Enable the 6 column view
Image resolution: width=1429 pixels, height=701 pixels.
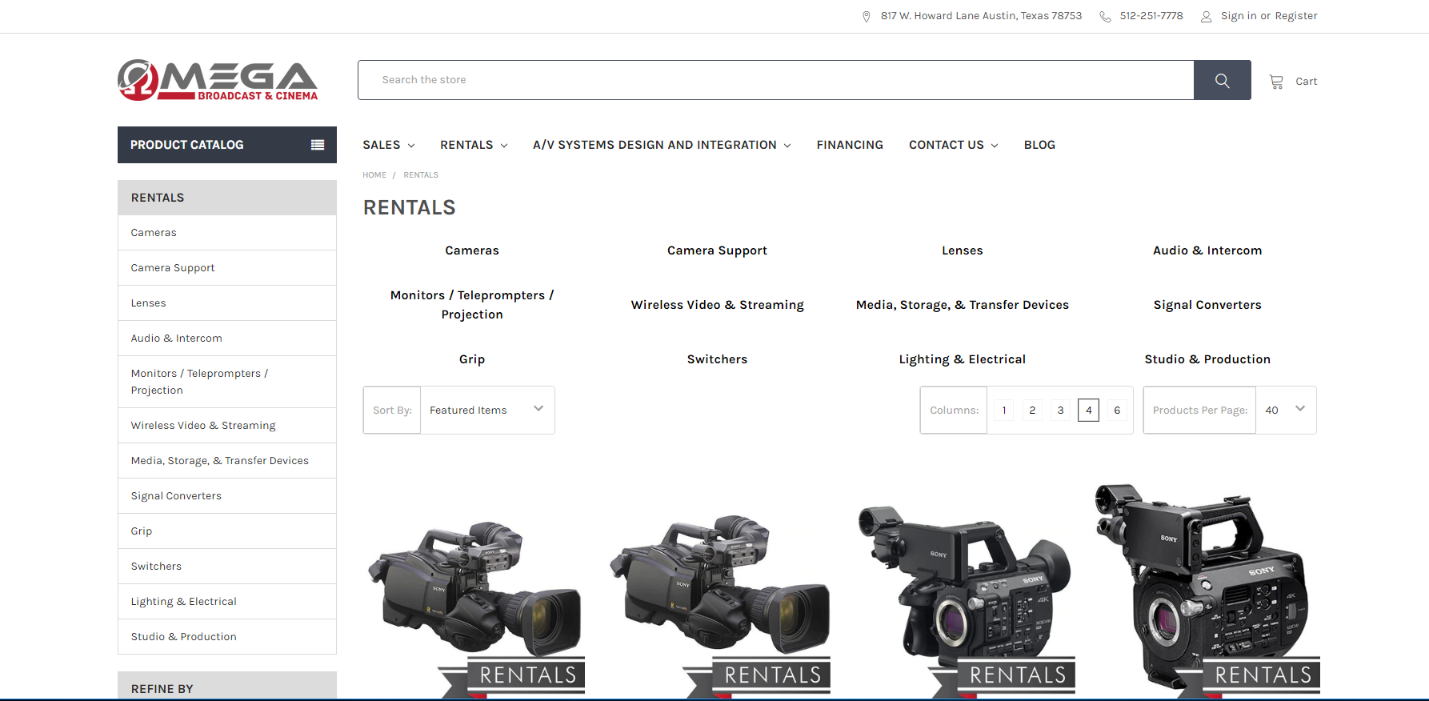(1117, 410)
